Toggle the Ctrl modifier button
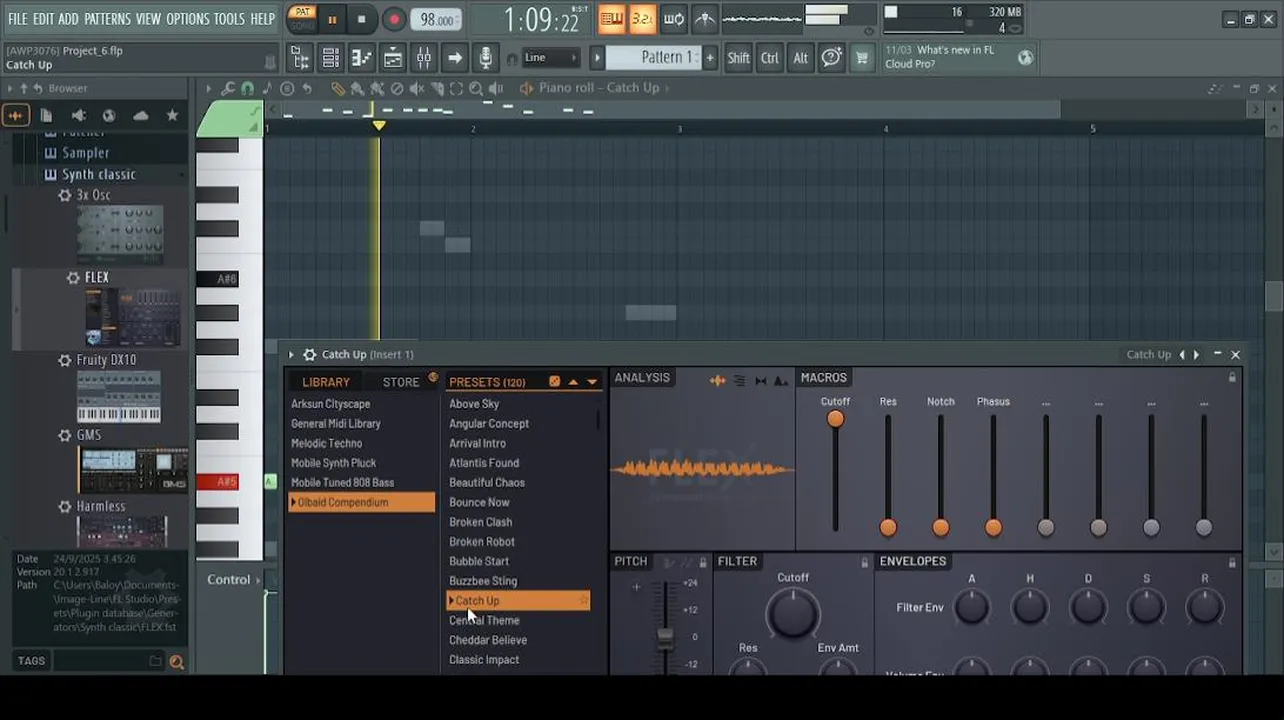The height and width of the screenshot is (720, 1284). [x=769, y=58]
